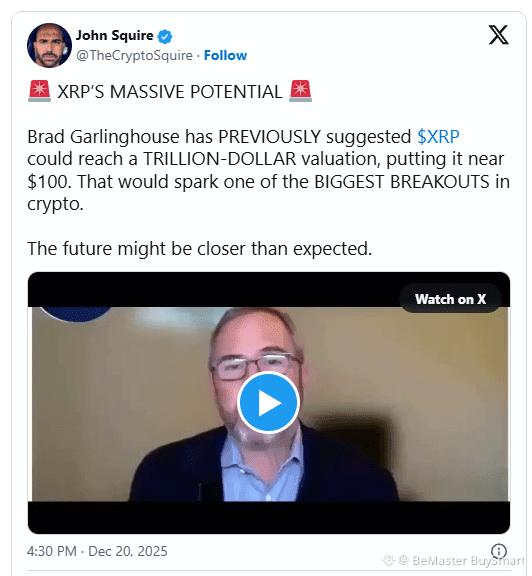Click the small logo beside BeMaster watermark

coord(388,560)
